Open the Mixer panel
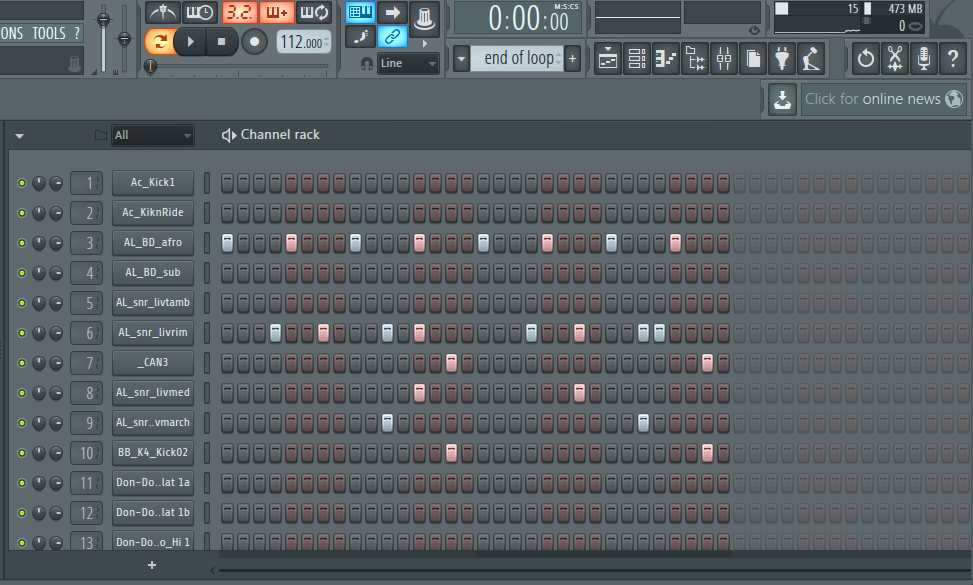 [723, 58]
